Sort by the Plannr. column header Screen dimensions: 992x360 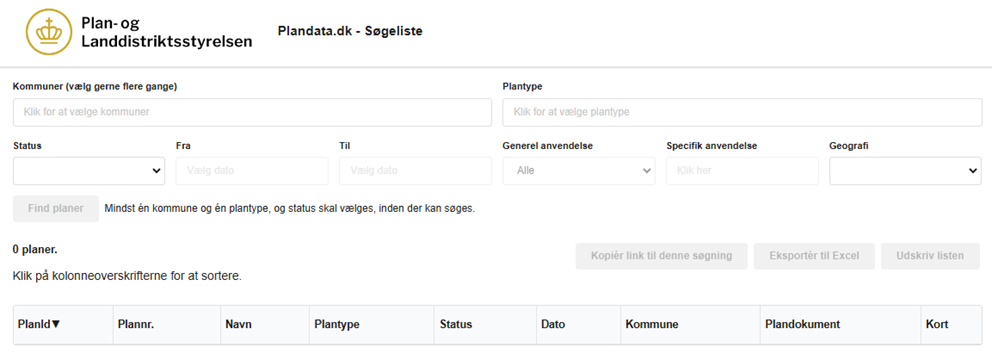(136, 325)
